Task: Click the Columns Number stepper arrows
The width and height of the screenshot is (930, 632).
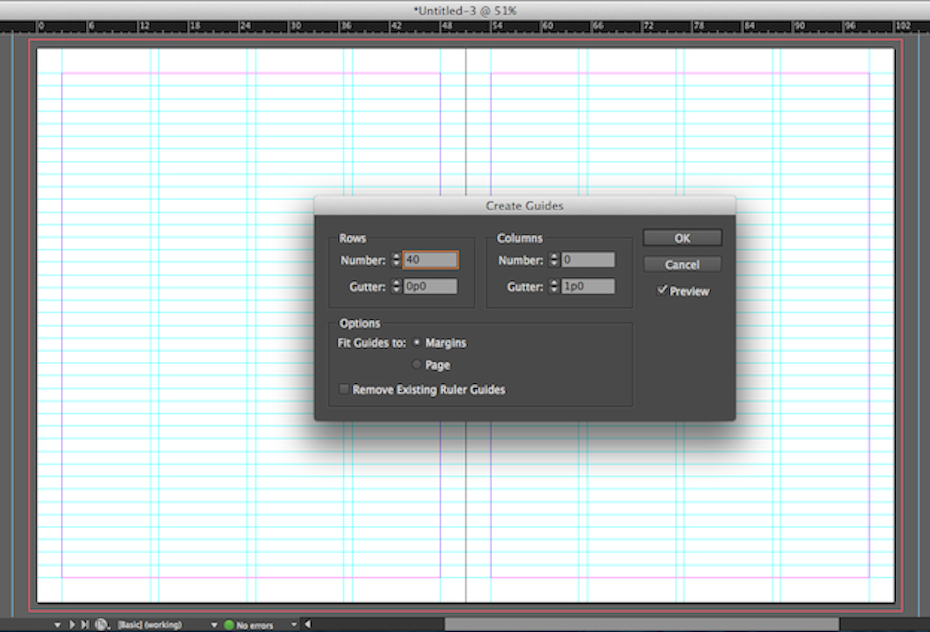Action: tap(554, 260)
